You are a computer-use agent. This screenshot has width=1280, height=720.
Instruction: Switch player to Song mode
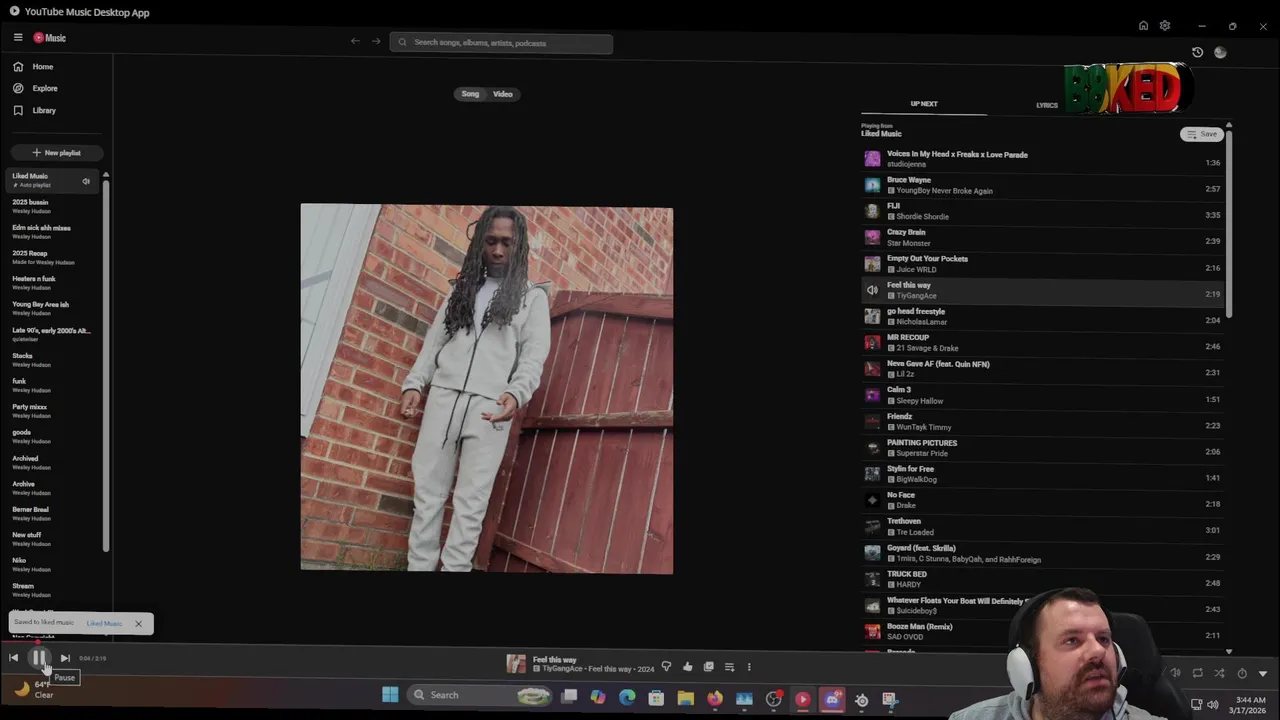[x=470, y=94]
